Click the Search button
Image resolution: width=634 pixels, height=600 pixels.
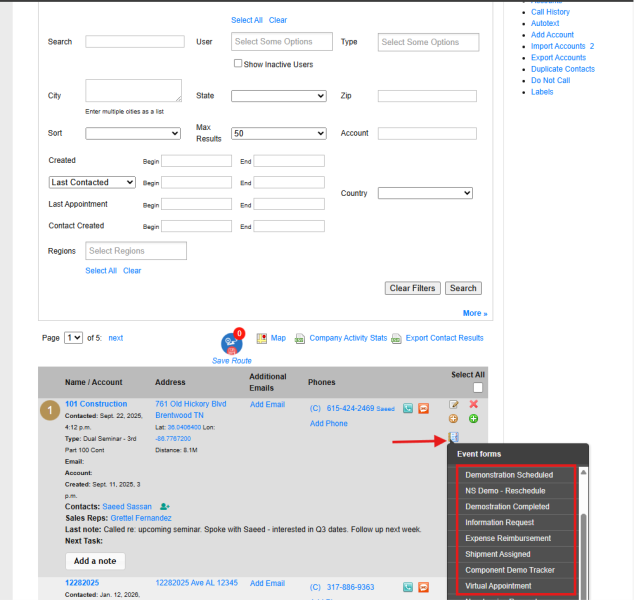(463, 288)
